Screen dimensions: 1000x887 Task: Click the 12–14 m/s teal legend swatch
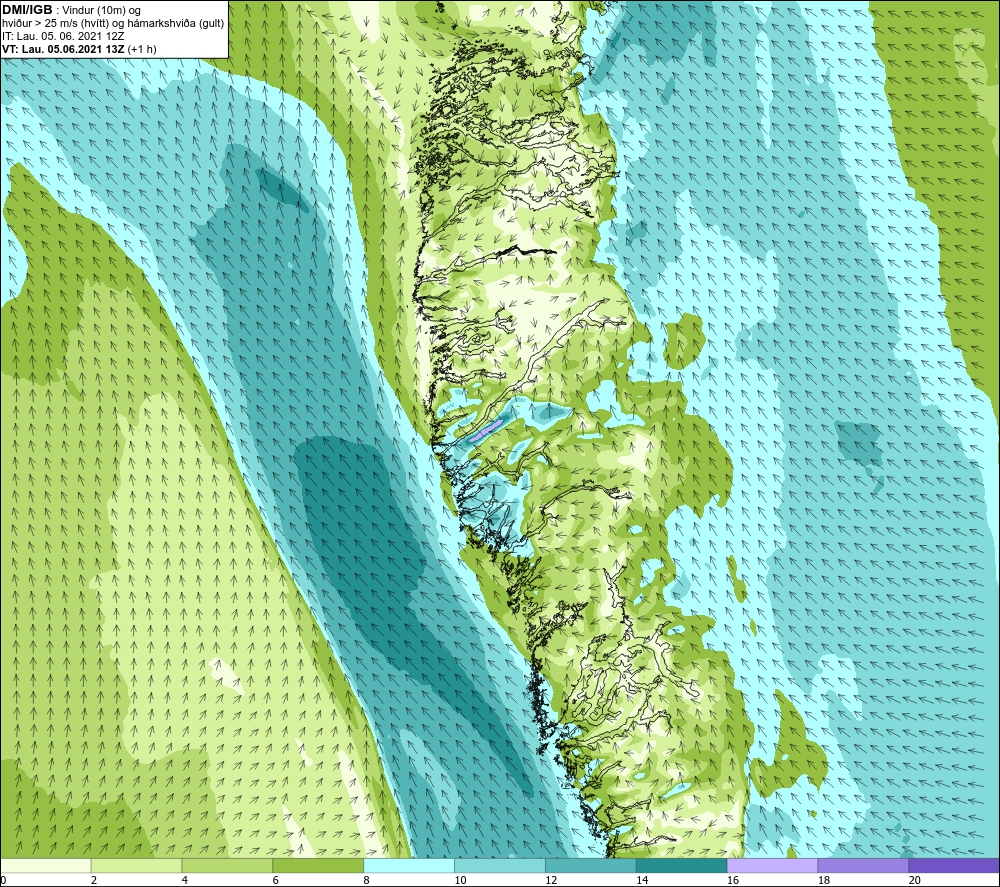point(591,865)
